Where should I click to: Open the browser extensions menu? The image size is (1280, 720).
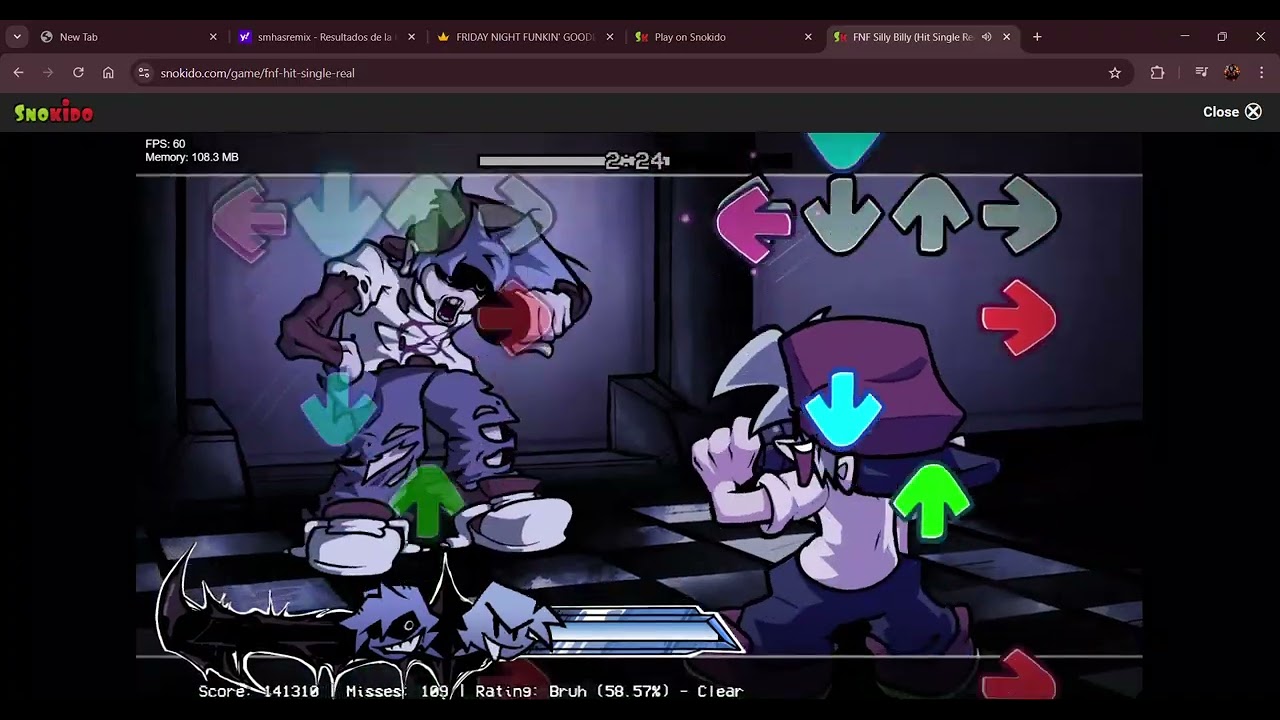[x=1157, y=73]
